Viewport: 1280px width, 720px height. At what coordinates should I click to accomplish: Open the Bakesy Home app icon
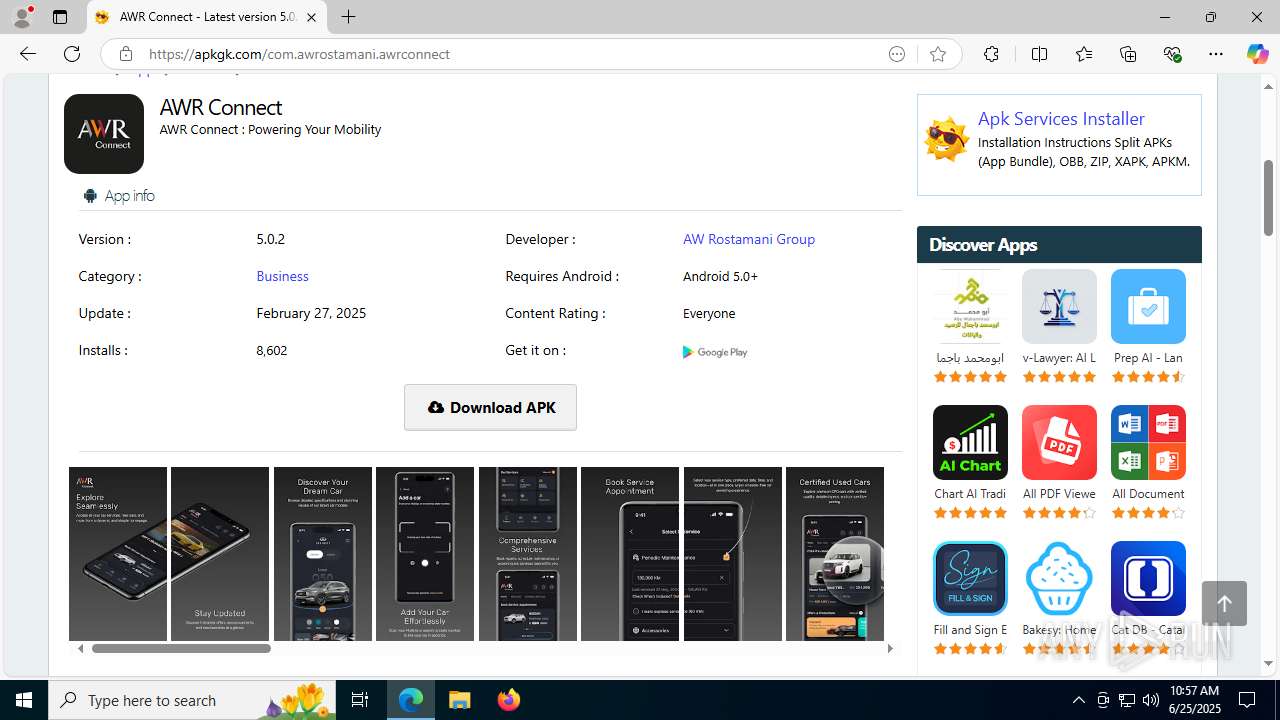click(1059, 578)
